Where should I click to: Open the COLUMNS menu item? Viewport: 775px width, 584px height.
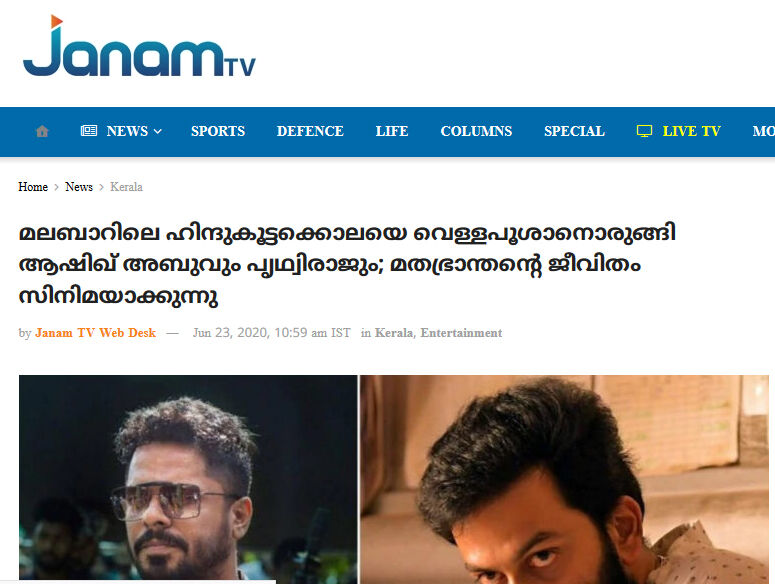tap(476, 131)
